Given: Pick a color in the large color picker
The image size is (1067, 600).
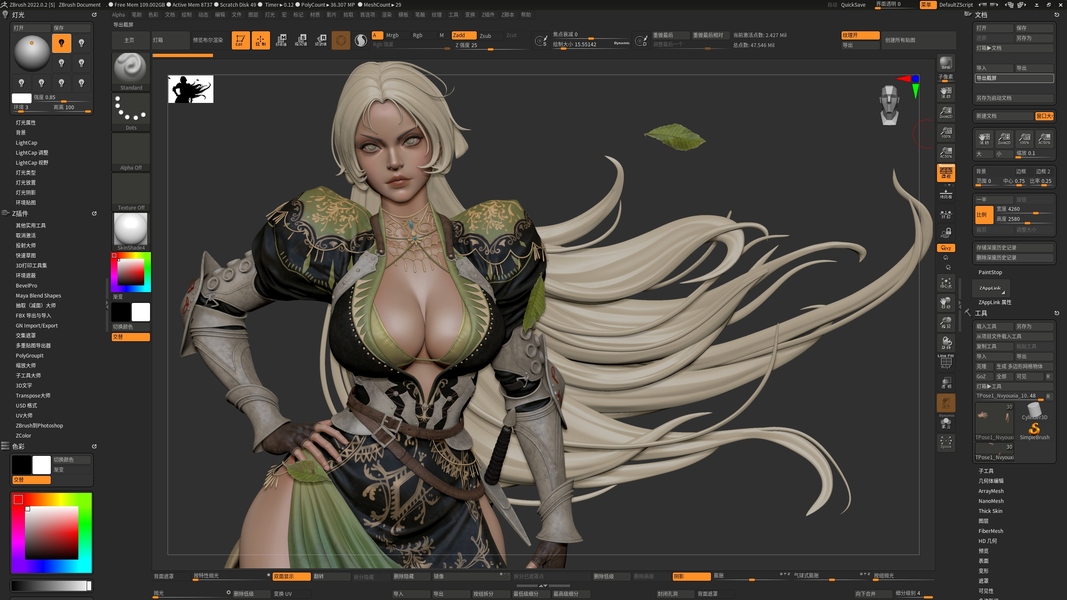Looking at the screenshot, I should pos(52,533).
